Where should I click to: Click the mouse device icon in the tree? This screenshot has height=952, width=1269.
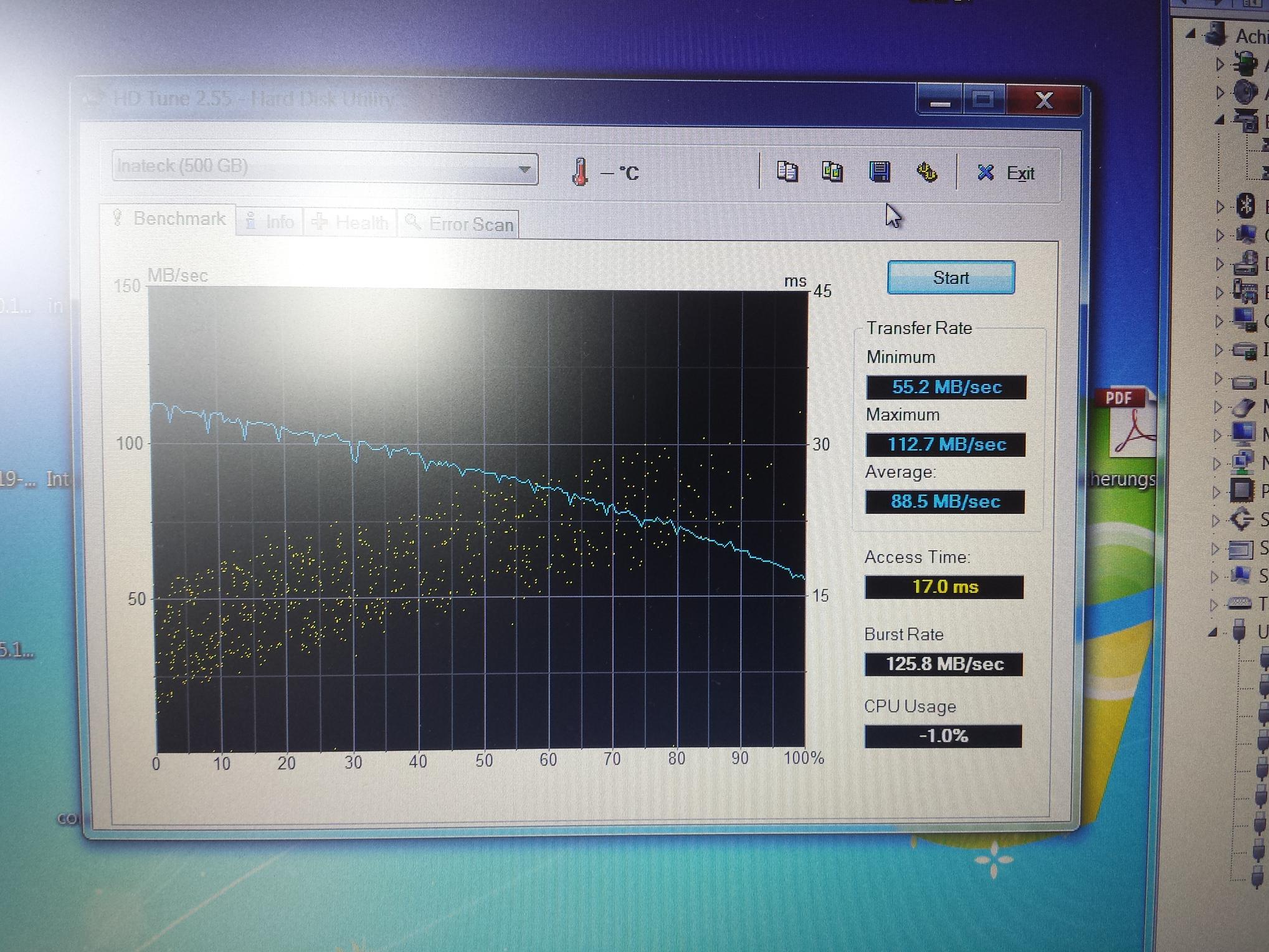1243,407
